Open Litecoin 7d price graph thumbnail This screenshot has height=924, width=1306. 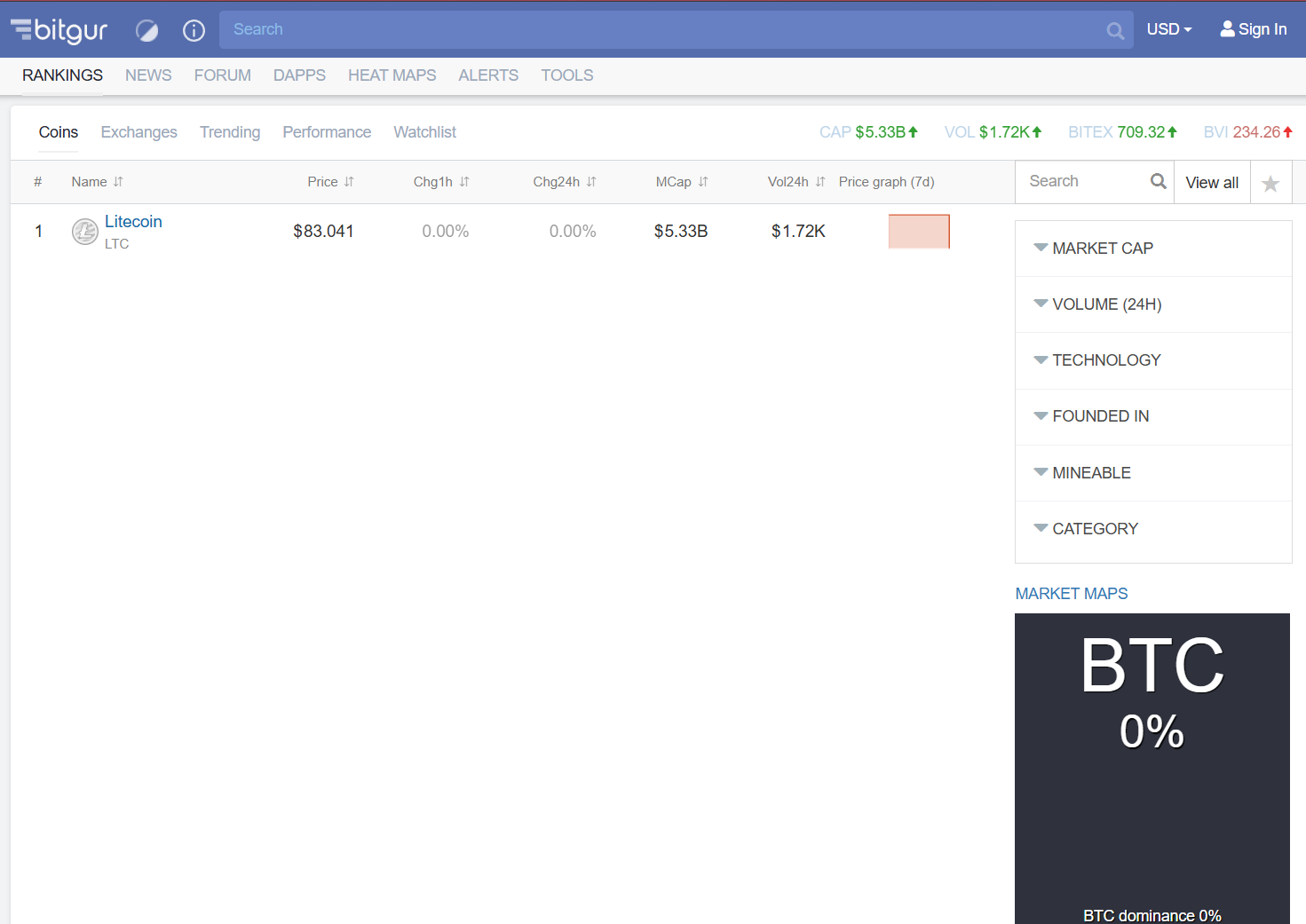pyautogui.click(x=919, y=232)
